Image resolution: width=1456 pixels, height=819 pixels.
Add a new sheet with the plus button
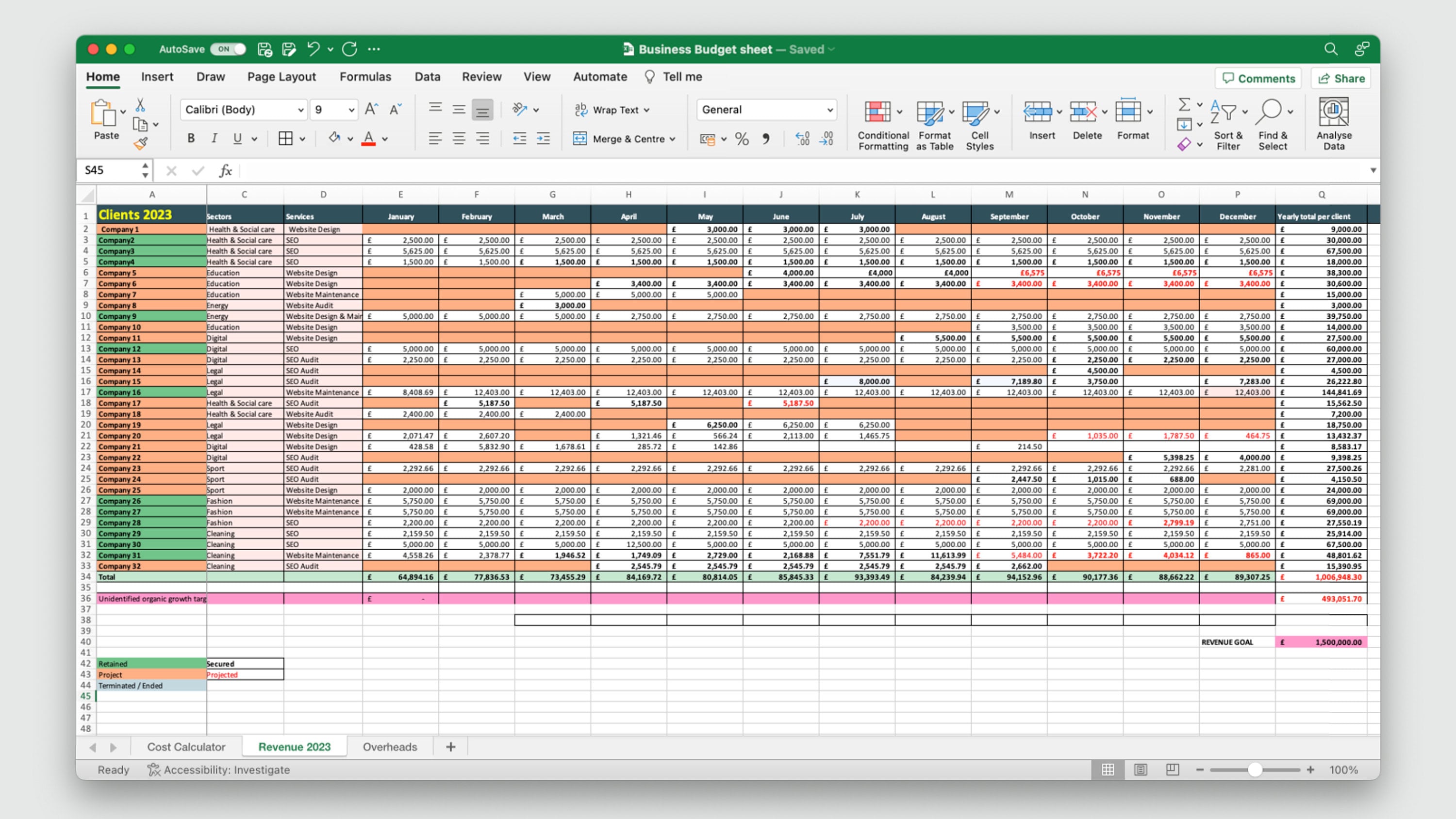(x=450, y=747)
